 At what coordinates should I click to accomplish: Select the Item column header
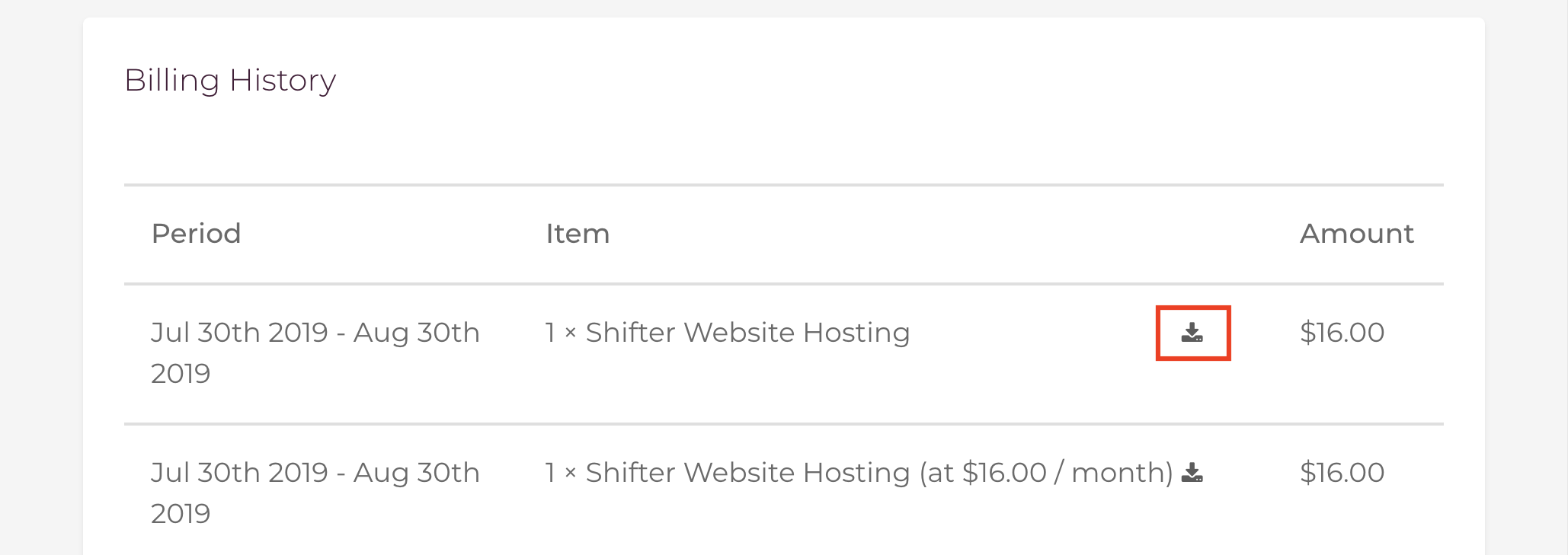point(578,233)
